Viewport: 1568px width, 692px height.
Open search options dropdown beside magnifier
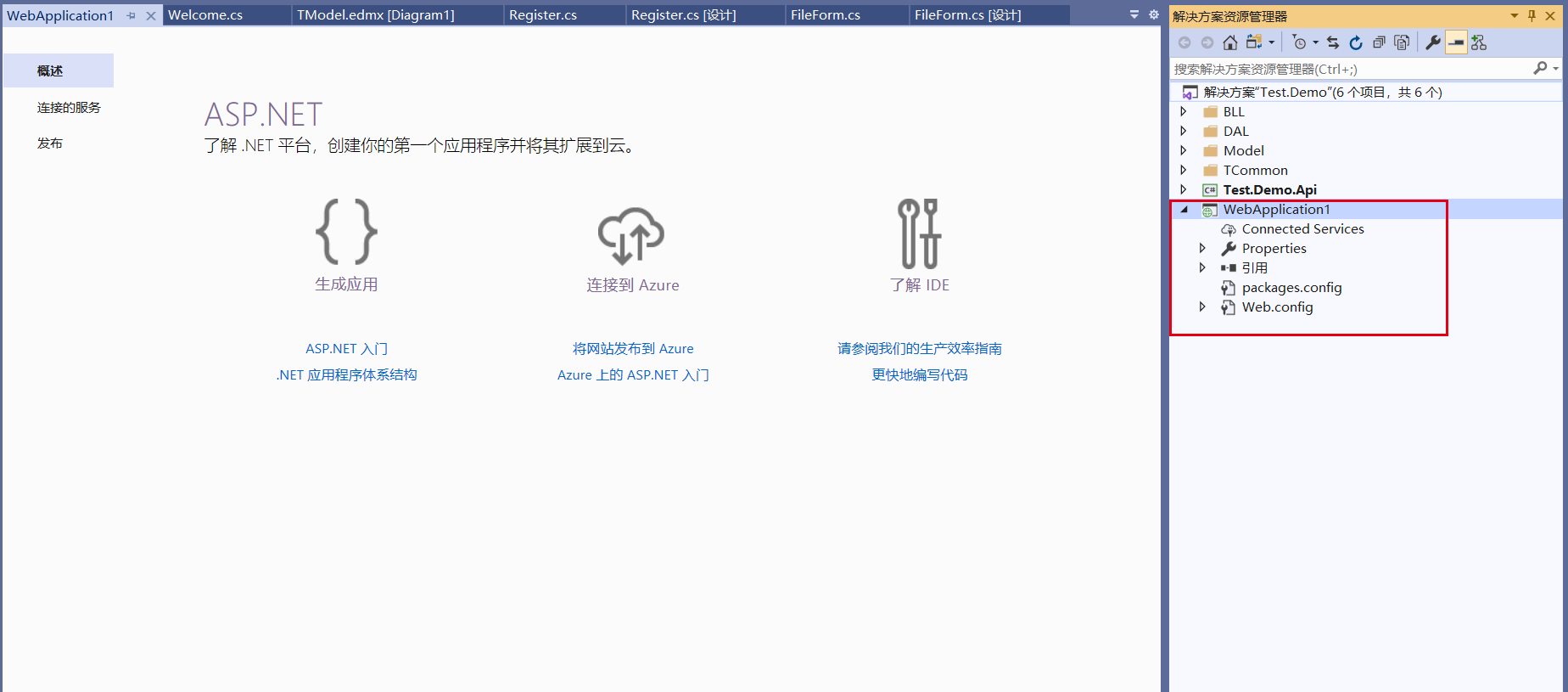pyautogui.click(x=1556, y=69)
